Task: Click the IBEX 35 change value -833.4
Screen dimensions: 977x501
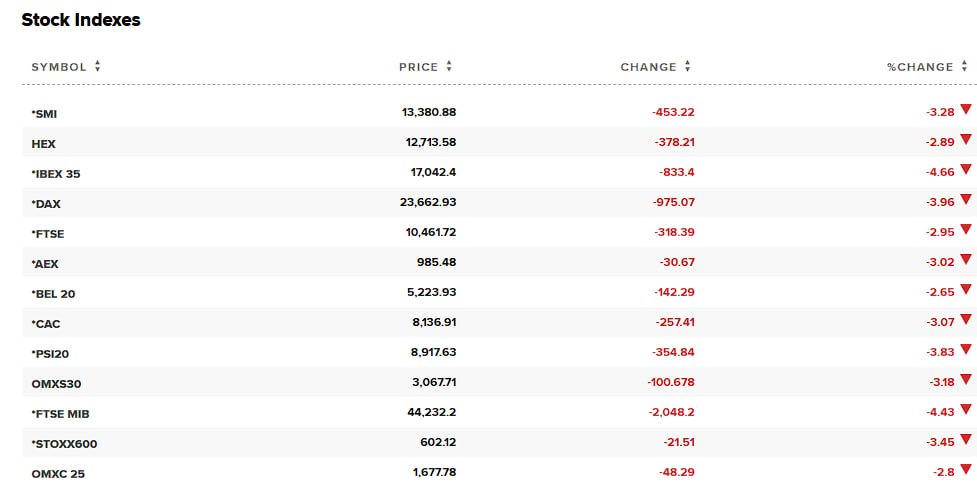Action: tap(677, 172)
